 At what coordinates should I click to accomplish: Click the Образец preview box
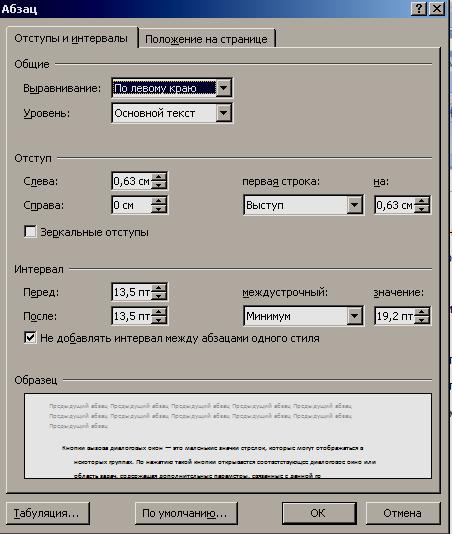[228, 436]
